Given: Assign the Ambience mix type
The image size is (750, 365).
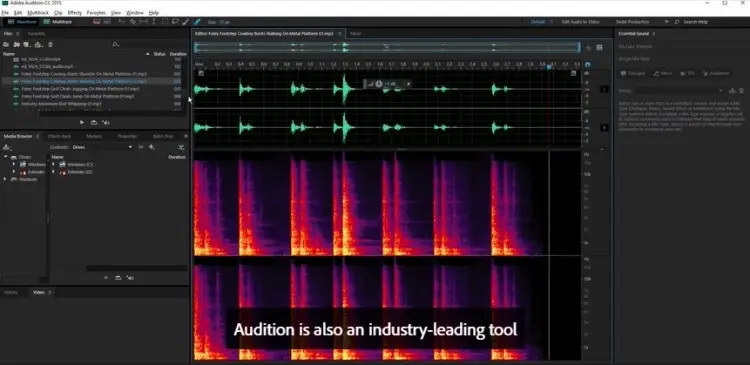Looking at the screenshot, I should [x=716, y=74].
